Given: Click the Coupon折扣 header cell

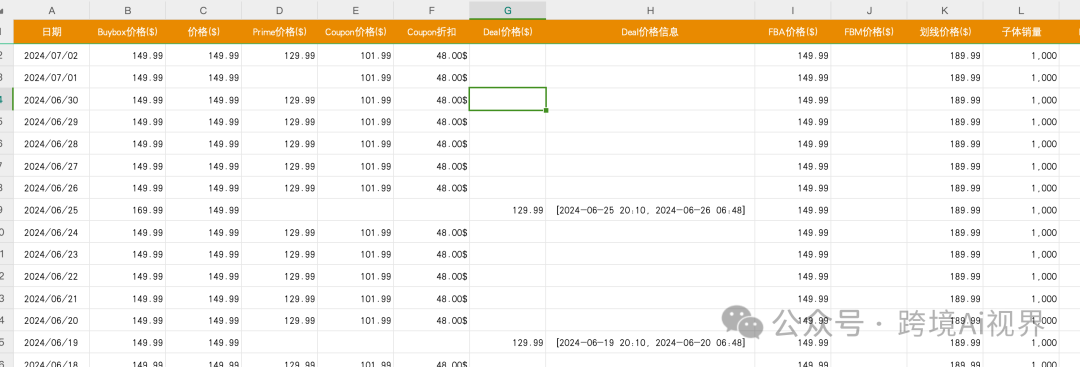Looking at the screenshot, I should pyautogui.click(x=431, y=32).
